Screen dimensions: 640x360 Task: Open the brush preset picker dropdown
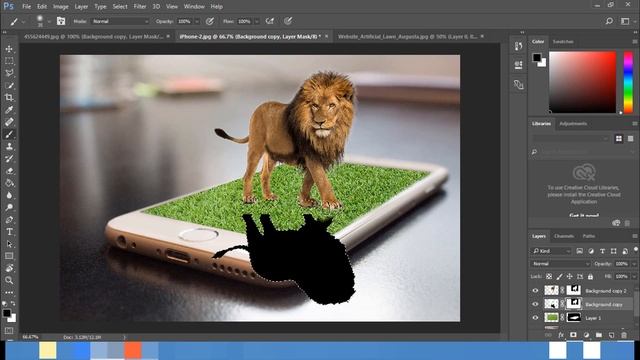click(x=49, y=21)
